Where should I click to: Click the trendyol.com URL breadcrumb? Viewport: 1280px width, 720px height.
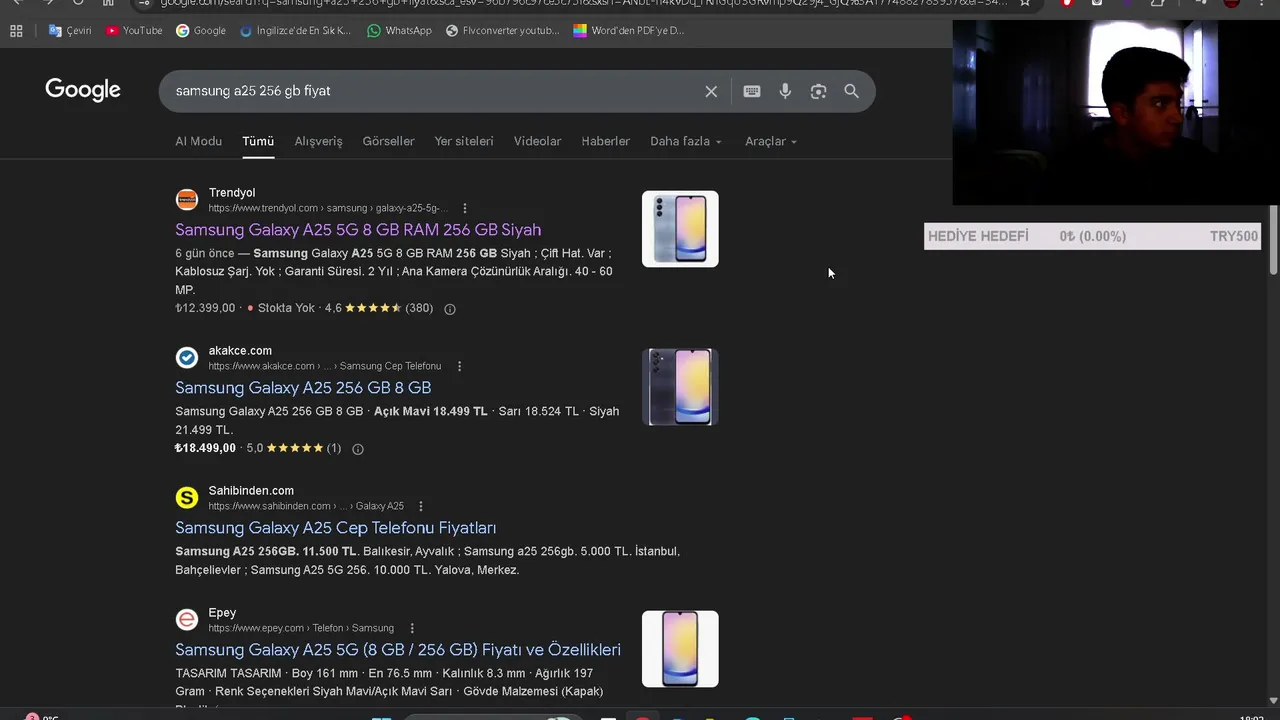click(x=328, y=208)
